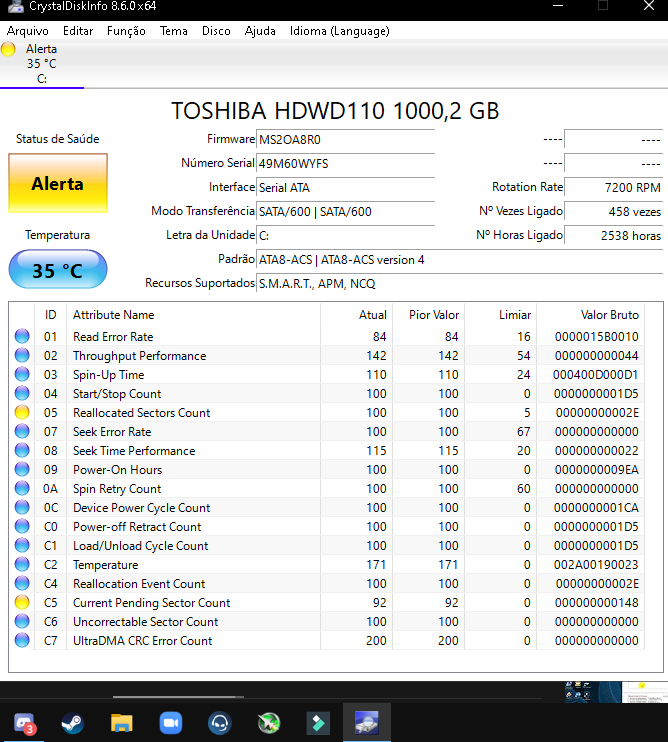
Task: Click the yellow alert dot beside drive C:
Action: [8, 49]
